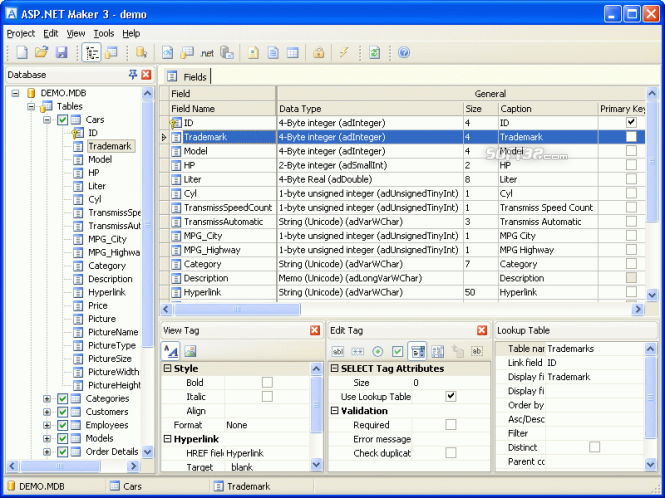
Task: Toggle the database tree pane toolbar icon
Action: click(92, 52)
